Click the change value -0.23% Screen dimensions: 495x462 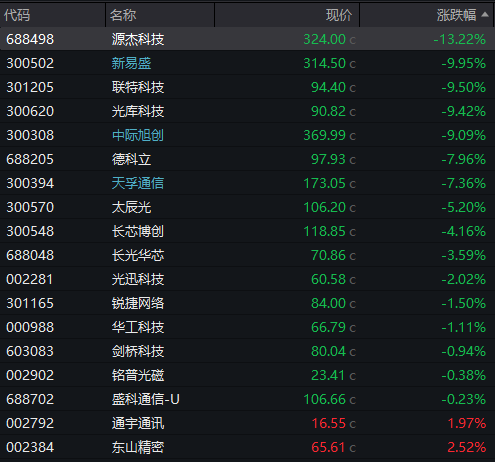pyautogui.click(x=464, y=399)
